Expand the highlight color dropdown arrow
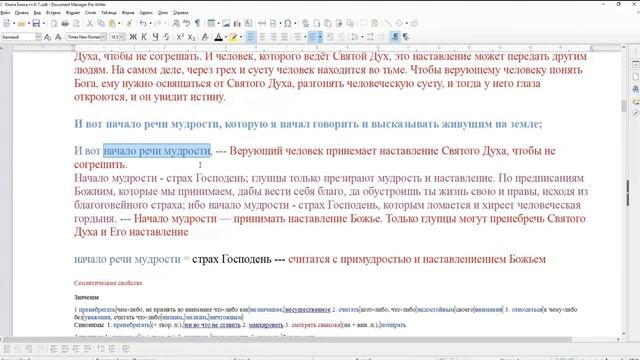640x360 pixels. [241, 37]
